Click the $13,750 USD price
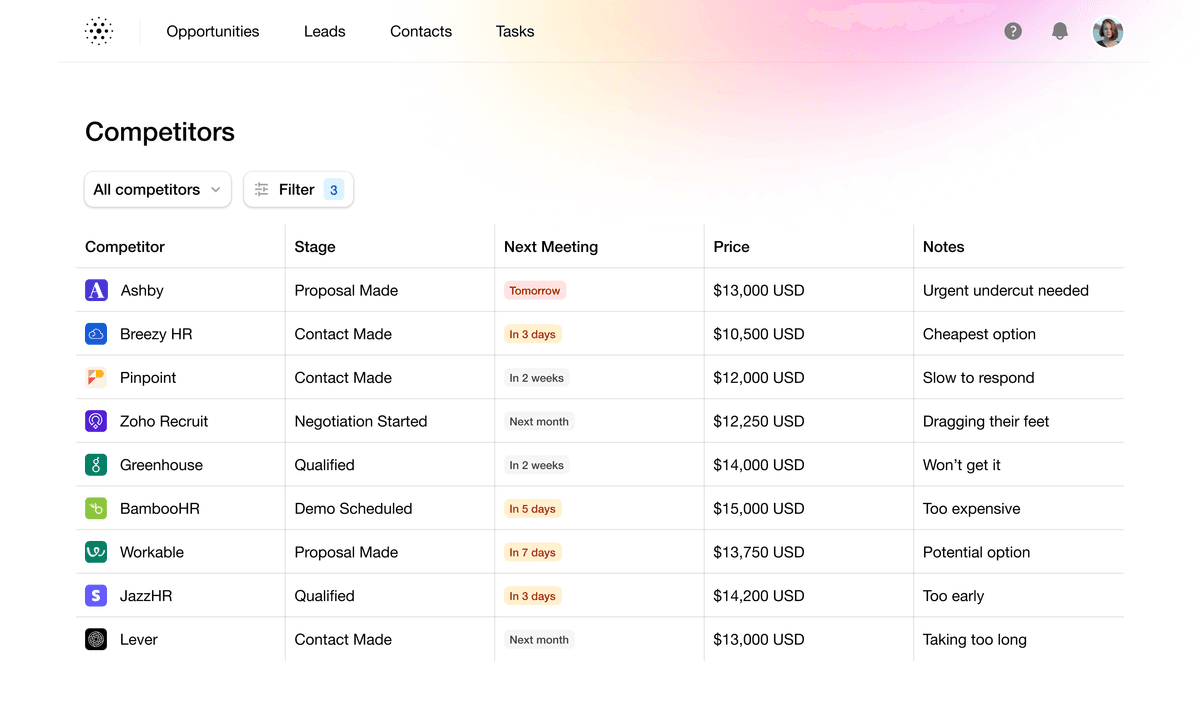Image resolution: width=1200 pixels, height=709 pixels. pos(759,552)
